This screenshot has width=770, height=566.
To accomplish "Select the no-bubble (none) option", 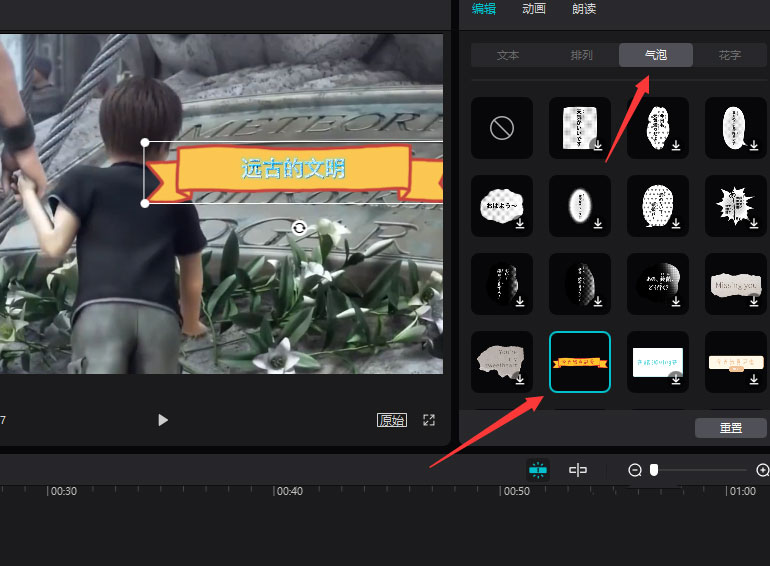I will (501, 128).
